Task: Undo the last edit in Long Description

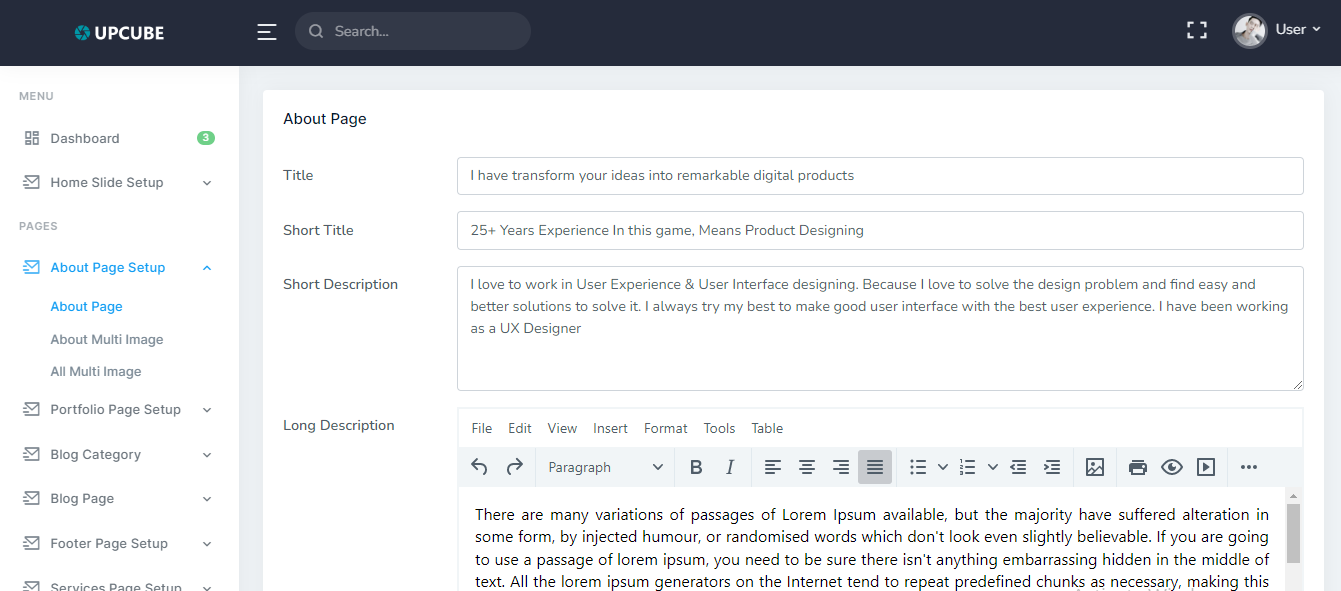Action: point(478,467)
